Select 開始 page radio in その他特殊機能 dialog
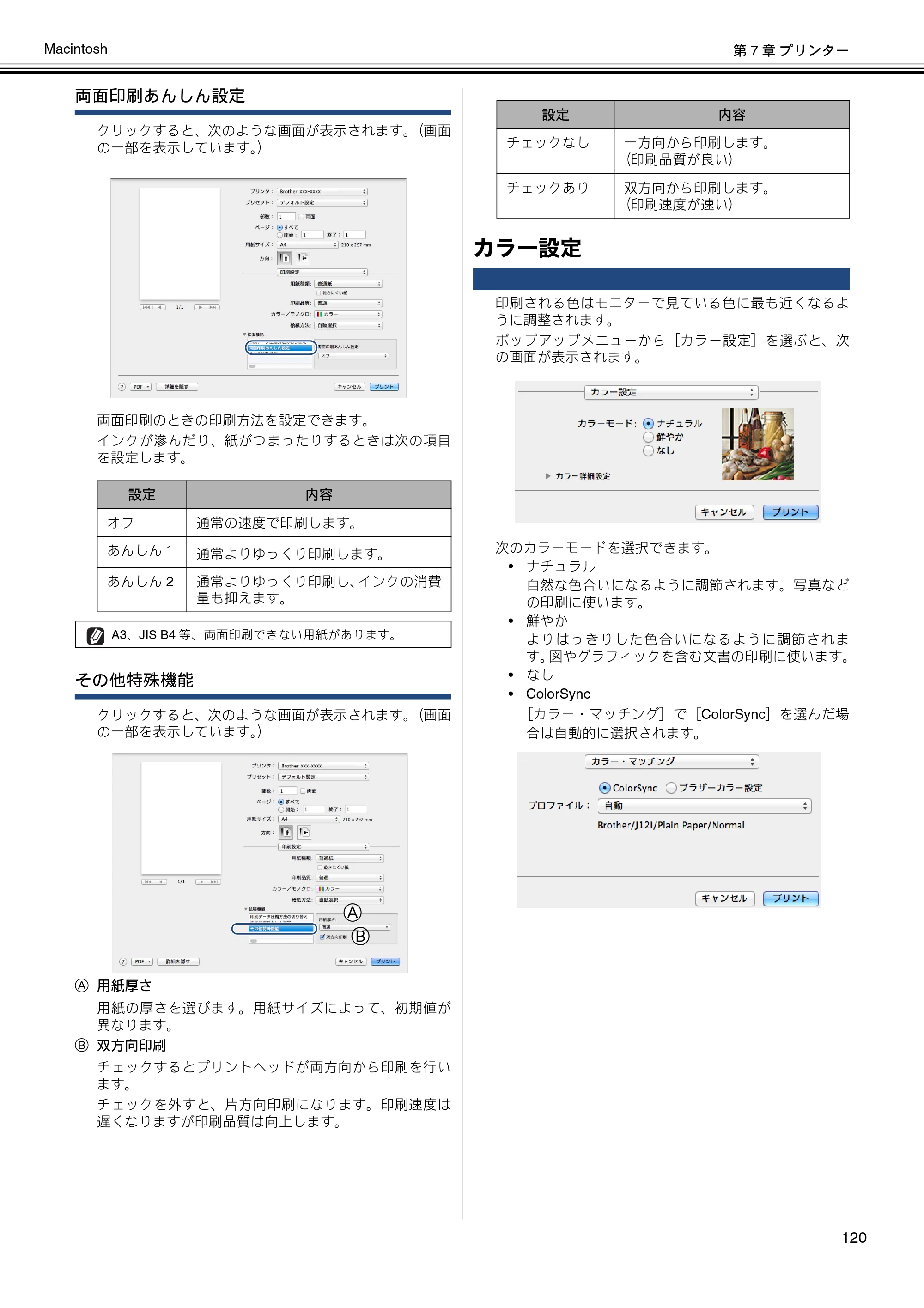The width and height of the screenshot is (924, 1308). pos(281,809)
